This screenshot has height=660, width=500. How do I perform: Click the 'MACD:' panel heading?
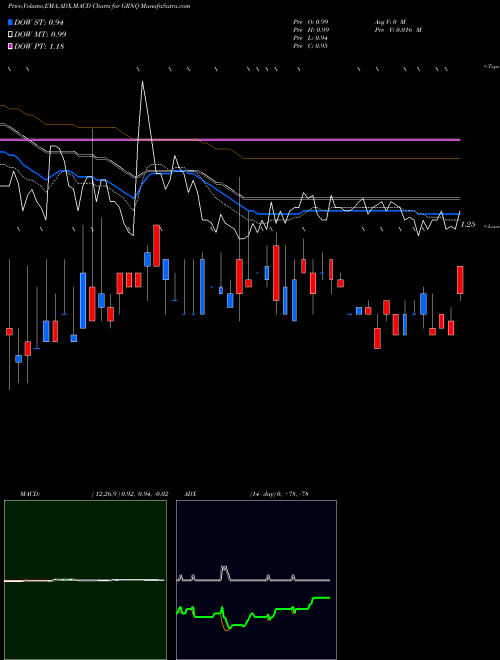pyautogui.click(x=30, y=494)
